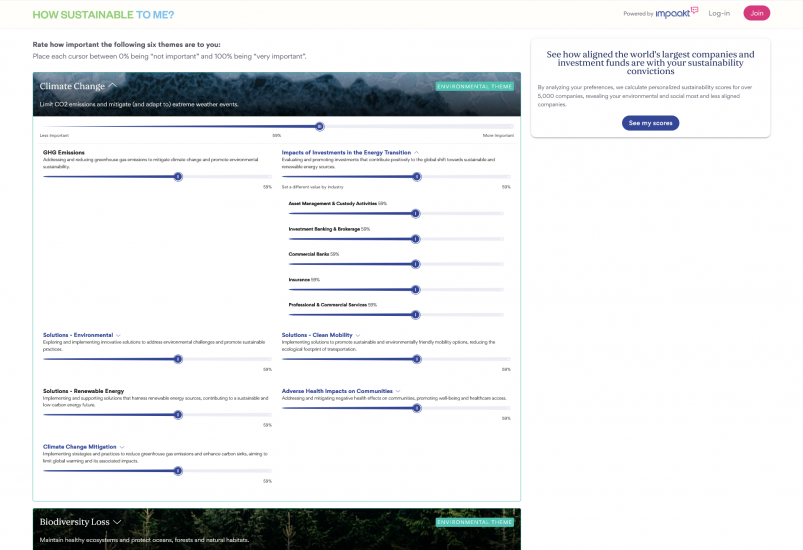
Task: Expand the Climate Change Mitigation subtopic
Action: tap(122, 447)
